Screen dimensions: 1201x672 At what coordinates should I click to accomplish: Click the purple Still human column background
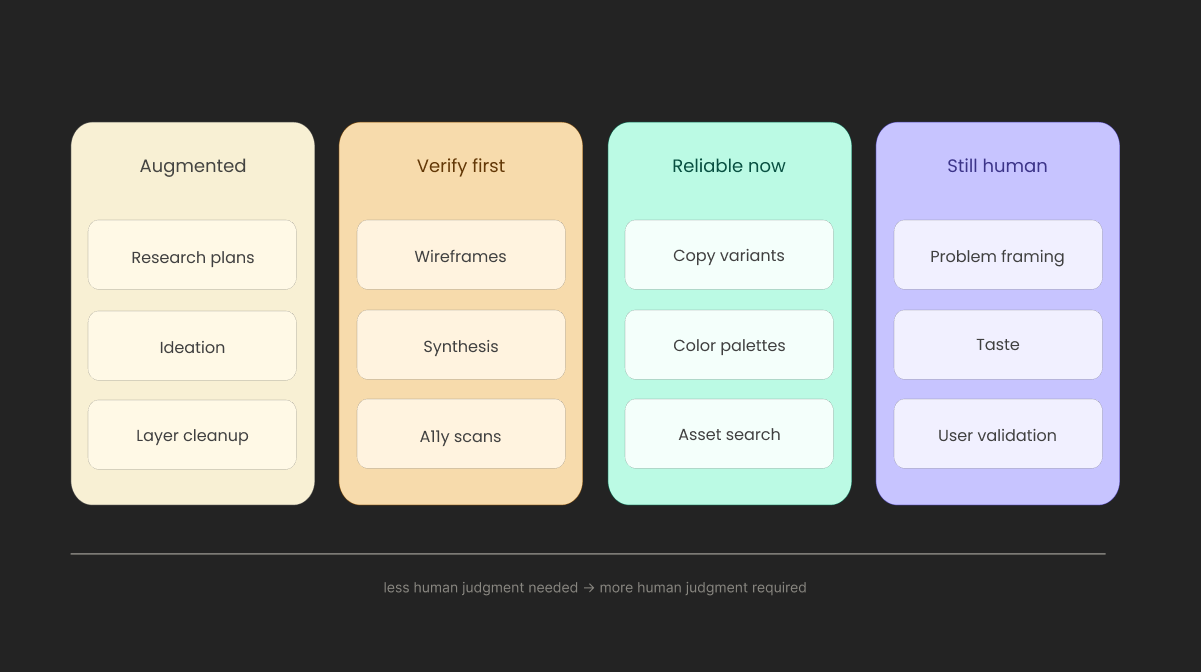coord(998,490)
